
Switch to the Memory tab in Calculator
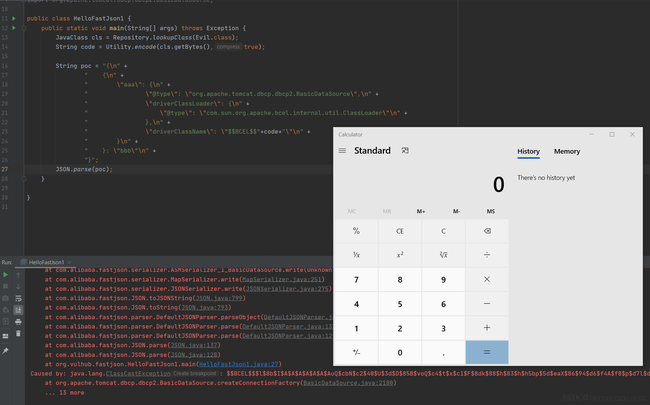[x=567, y=152]
